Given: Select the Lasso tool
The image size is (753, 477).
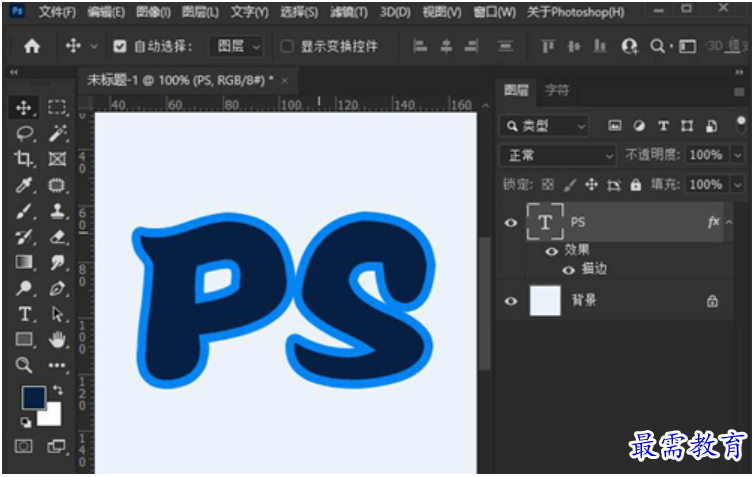Looking at the screenshot, I should tap(24, 134).
